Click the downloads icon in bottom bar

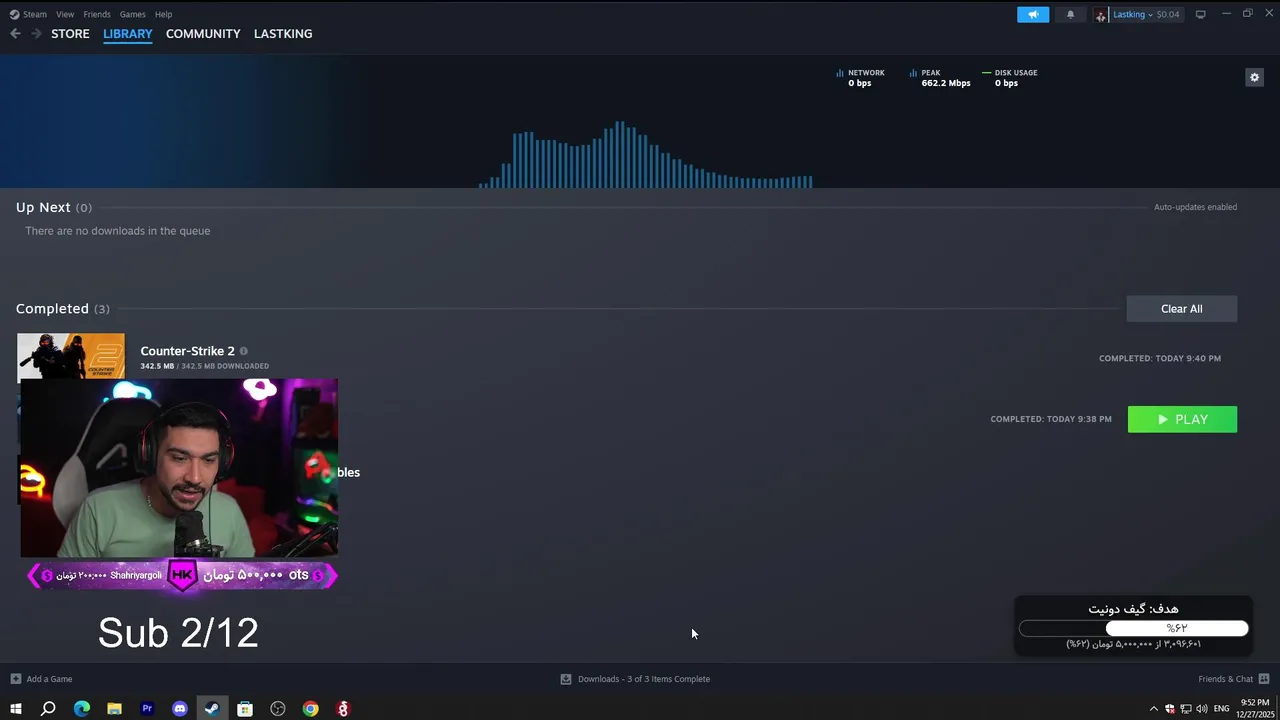(566, 679)
